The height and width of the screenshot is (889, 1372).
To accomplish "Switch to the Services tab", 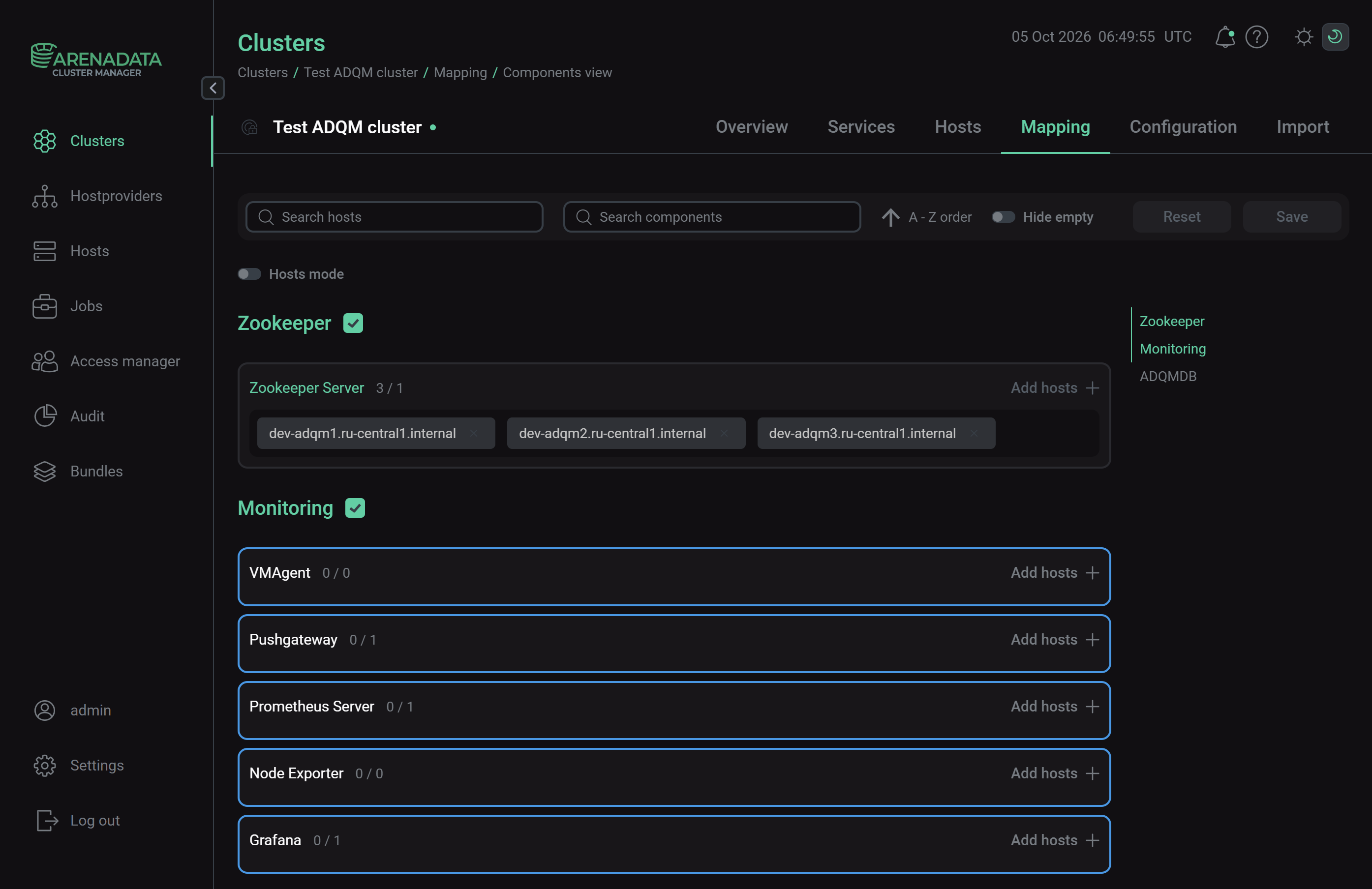I will tap(861, 127).
